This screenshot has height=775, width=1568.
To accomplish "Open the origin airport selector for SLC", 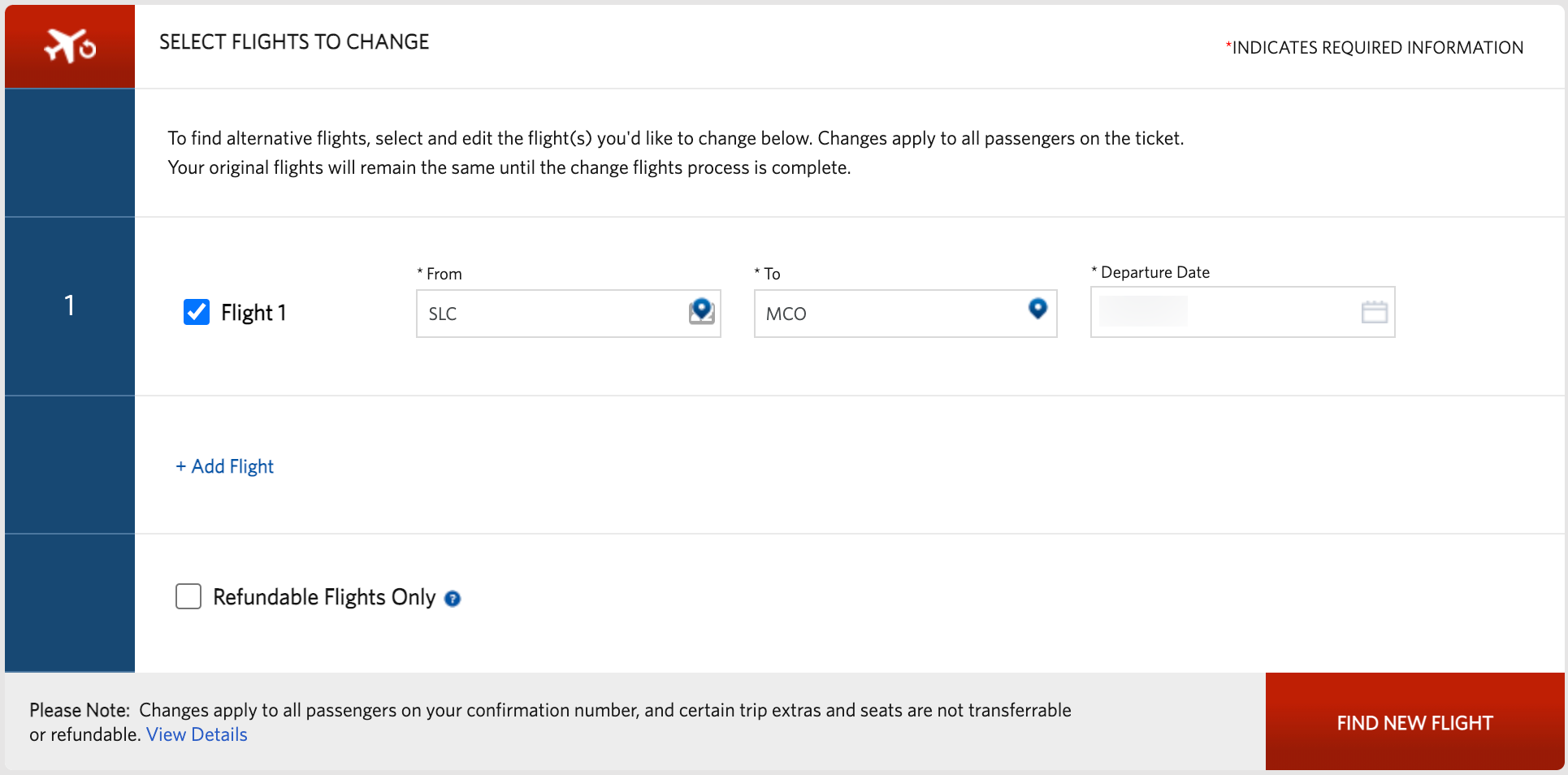I will 701,310.
